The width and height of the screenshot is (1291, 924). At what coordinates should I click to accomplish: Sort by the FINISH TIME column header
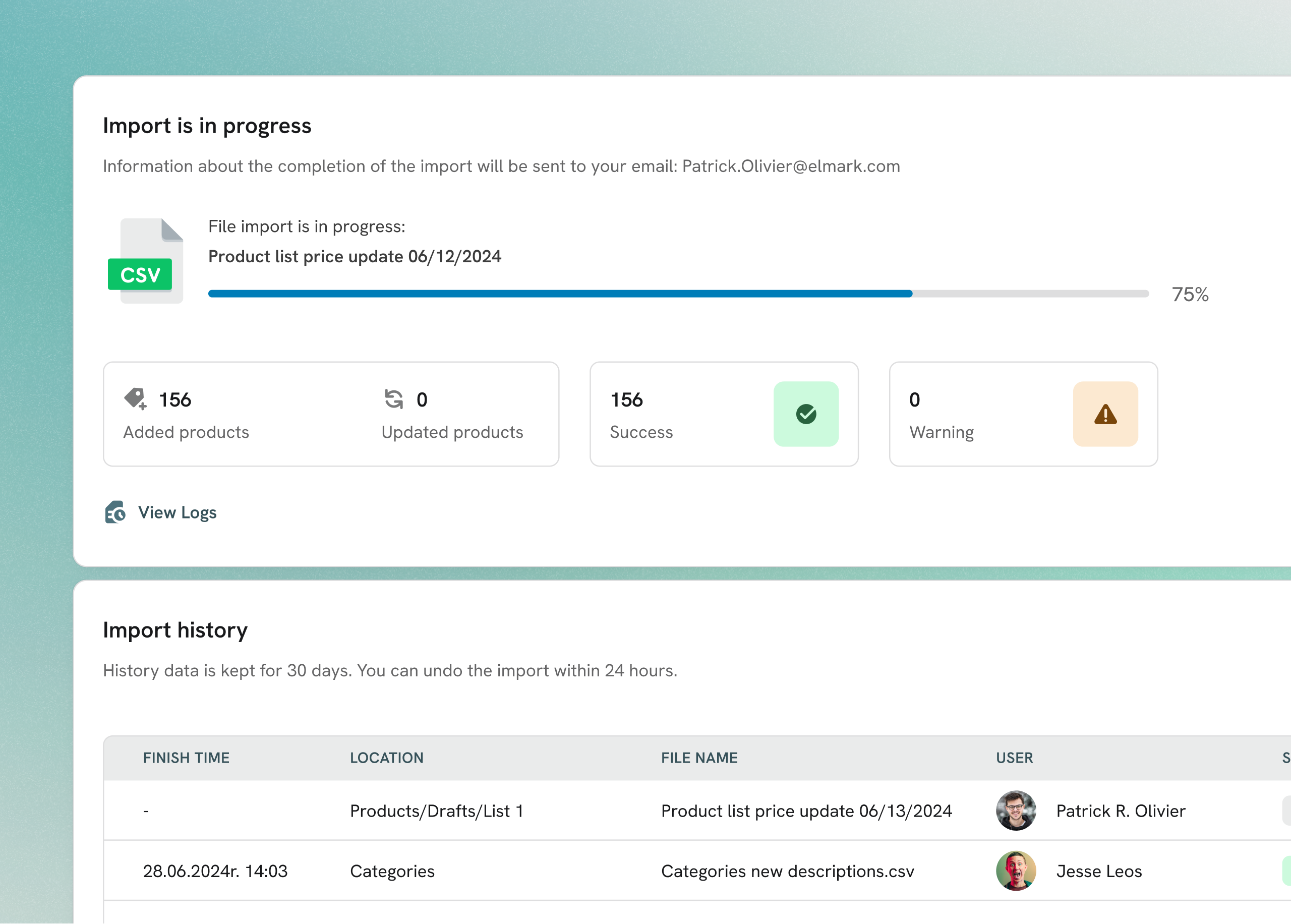pyautogui.click(x=187, y=757)
